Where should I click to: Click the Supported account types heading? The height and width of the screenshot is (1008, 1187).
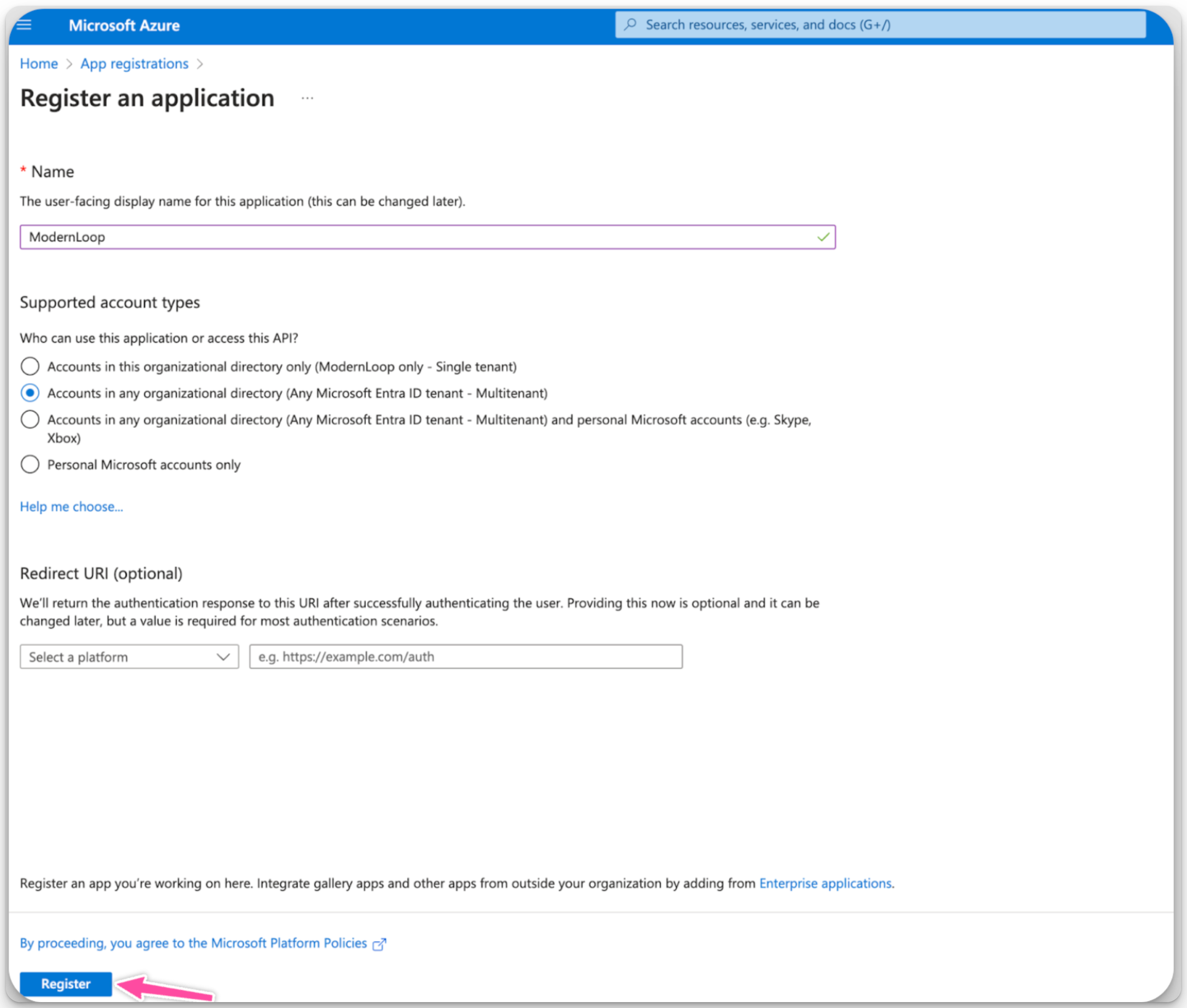110,302
